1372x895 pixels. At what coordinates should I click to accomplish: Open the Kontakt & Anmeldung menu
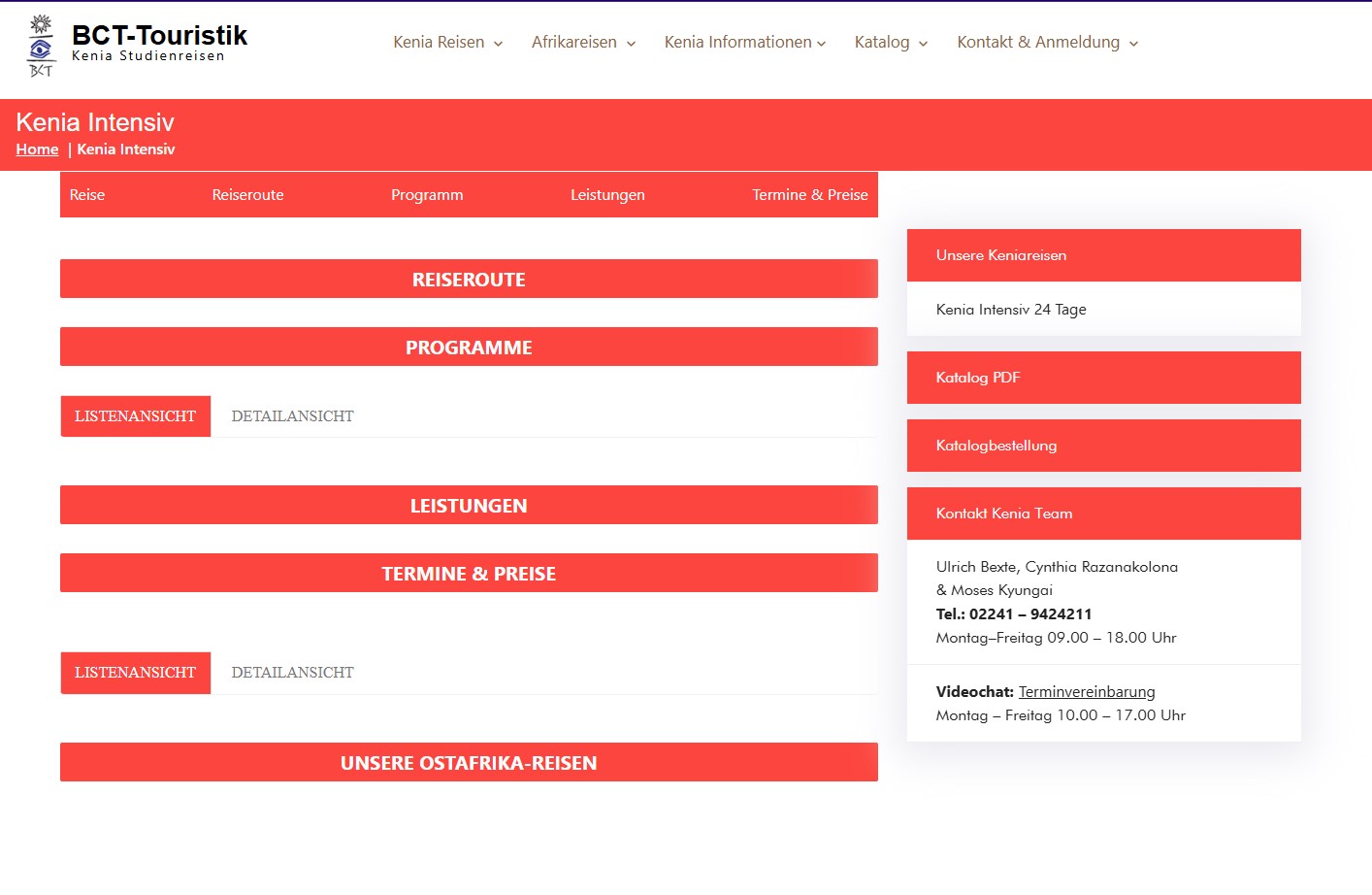(x=1048, y=42)
